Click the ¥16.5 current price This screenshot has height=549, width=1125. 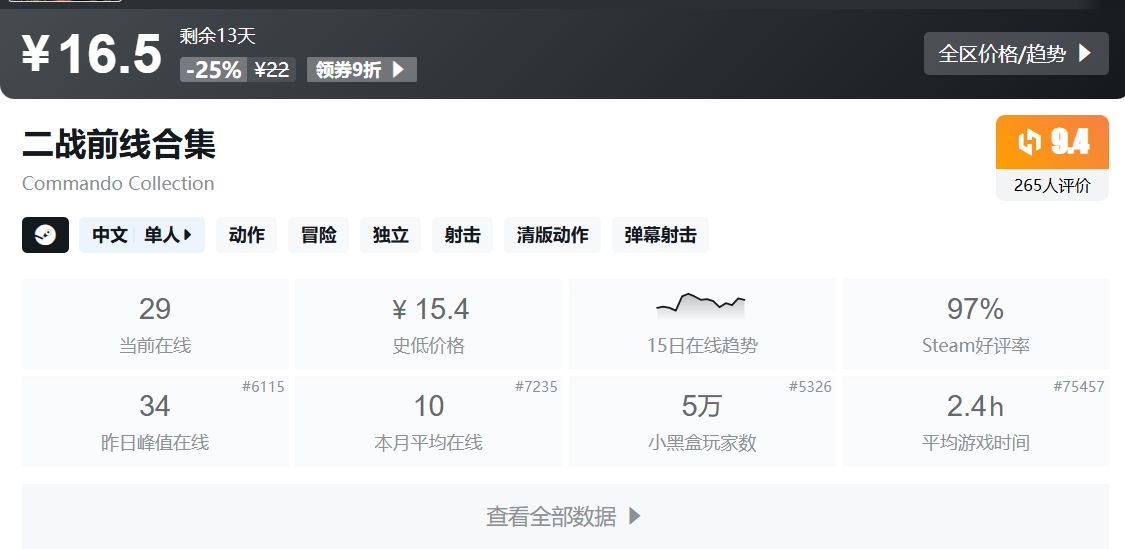92,54
